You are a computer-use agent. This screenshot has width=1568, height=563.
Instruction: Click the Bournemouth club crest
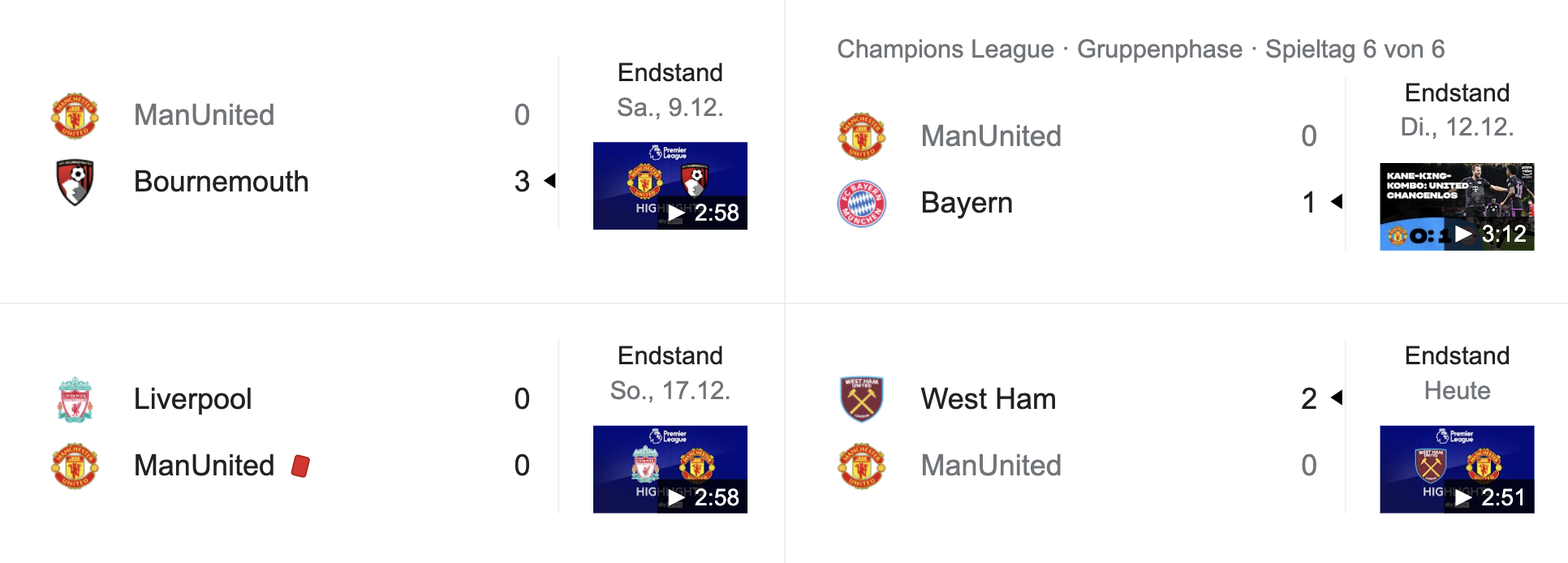pyautogui.click(x=75, y=182)
